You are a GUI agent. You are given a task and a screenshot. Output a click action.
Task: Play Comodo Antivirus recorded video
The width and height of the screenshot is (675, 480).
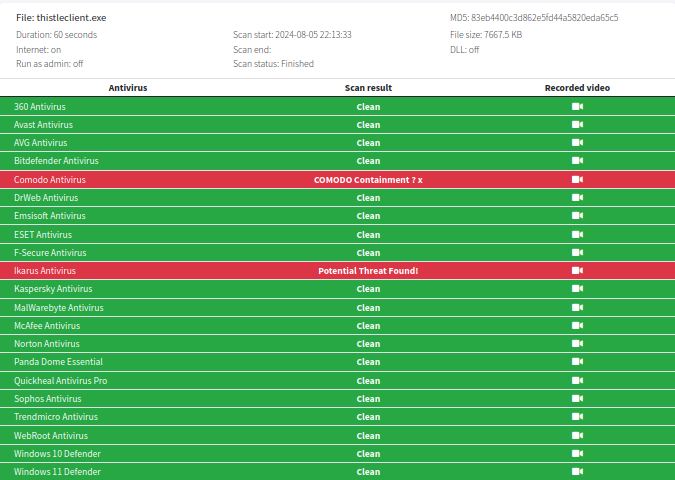pos(577,180)
